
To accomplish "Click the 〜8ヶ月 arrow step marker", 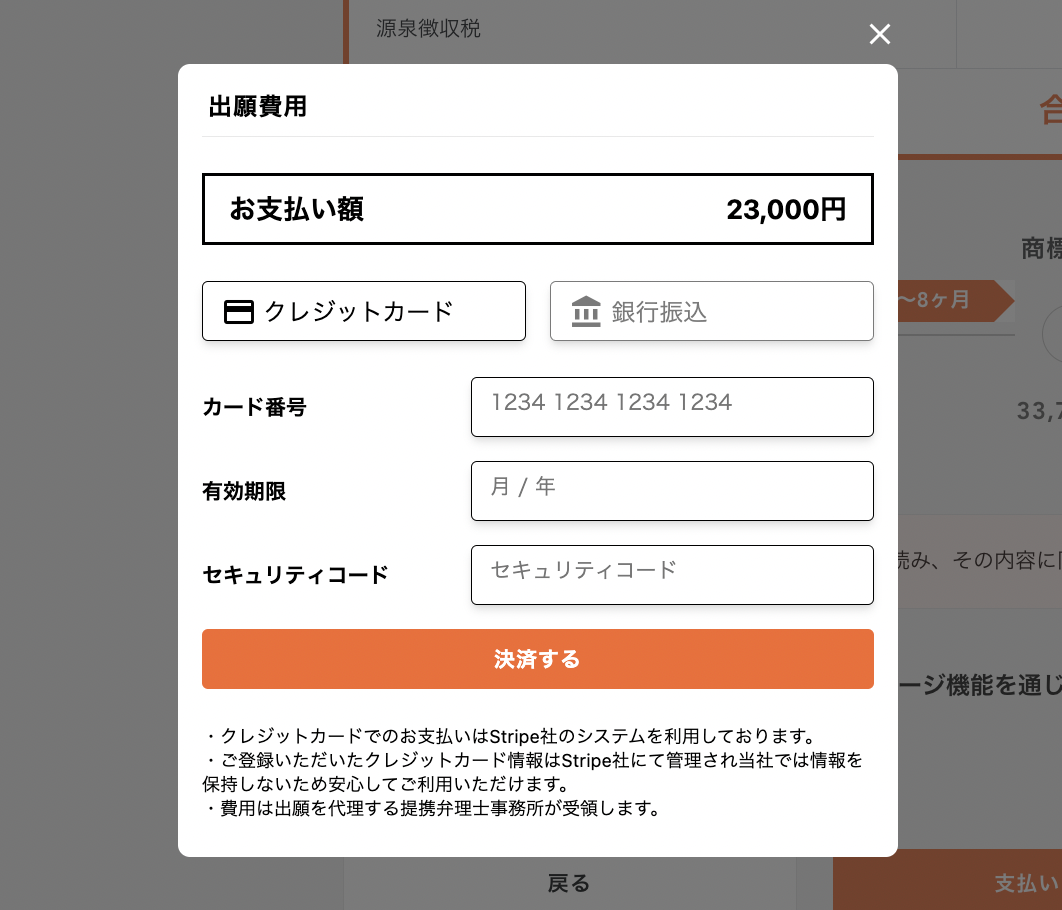I will (950, 300).
